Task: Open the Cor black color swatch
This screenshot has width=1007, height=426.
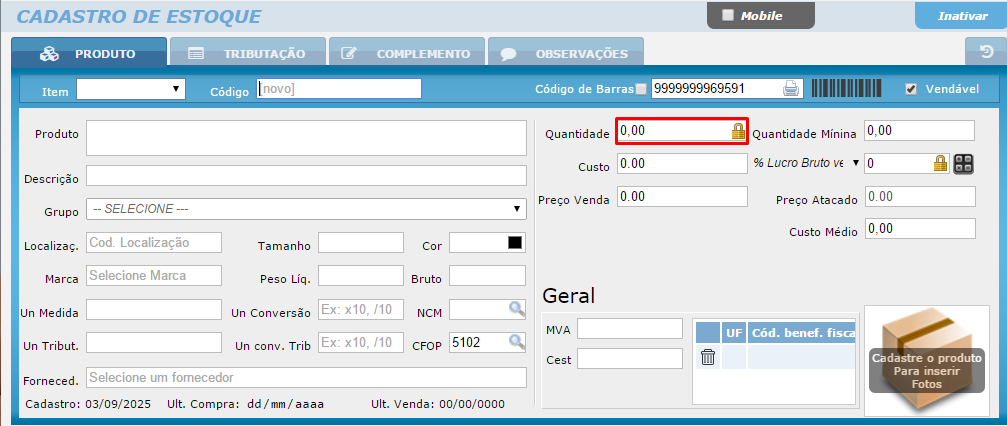Action: (x=515, y=243)
